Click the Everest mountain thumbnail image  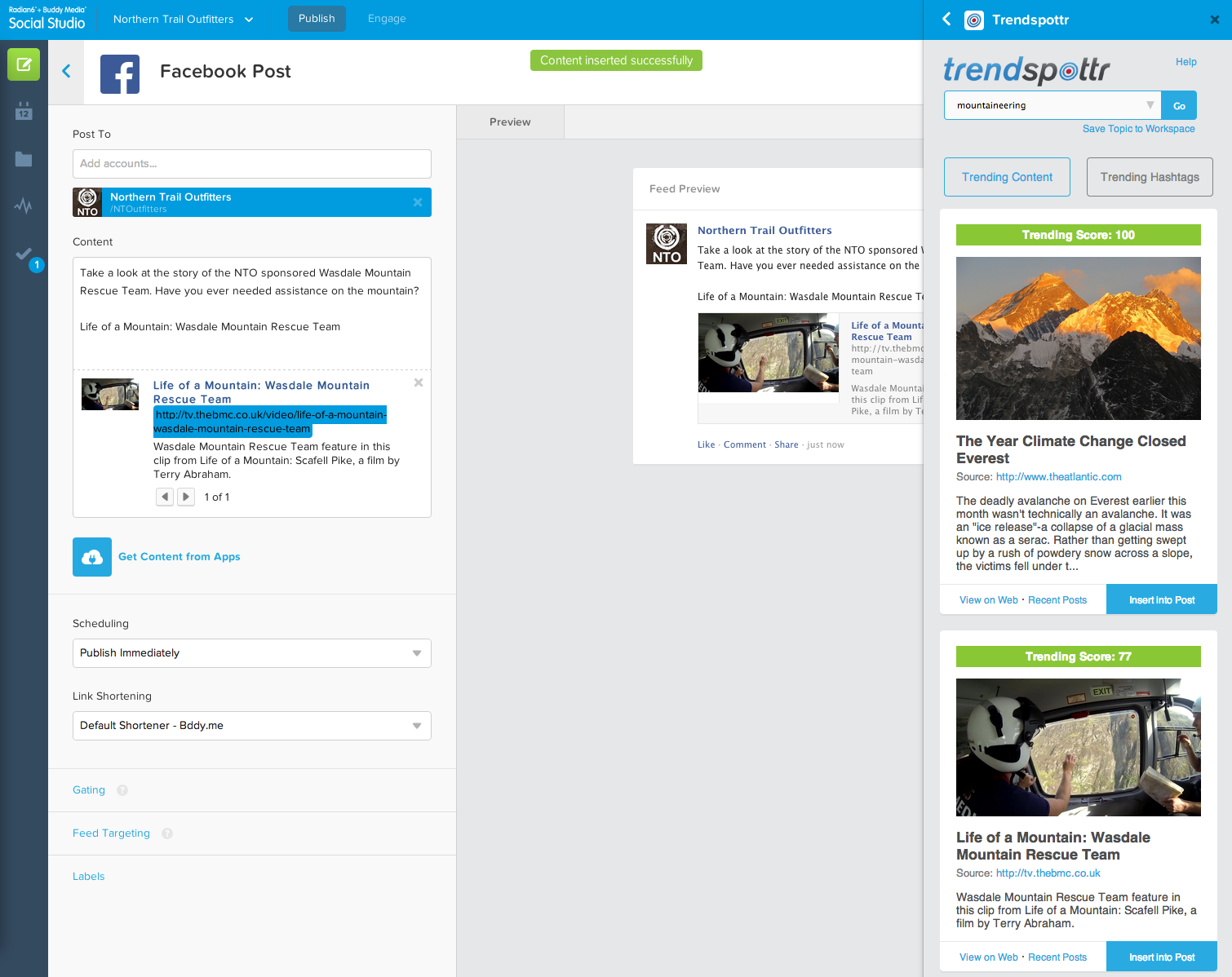click(1079, 338)
